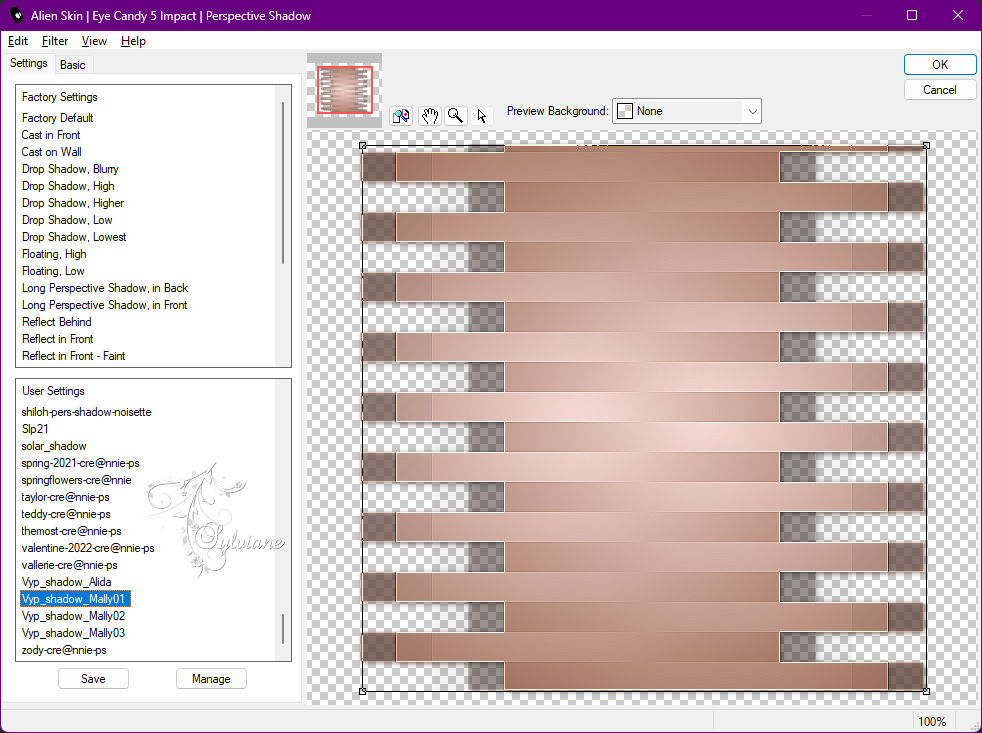Screen dimensions: 982x733
Task: Select themost-cre@nnie-ps user setting
Action: (71, 531)
